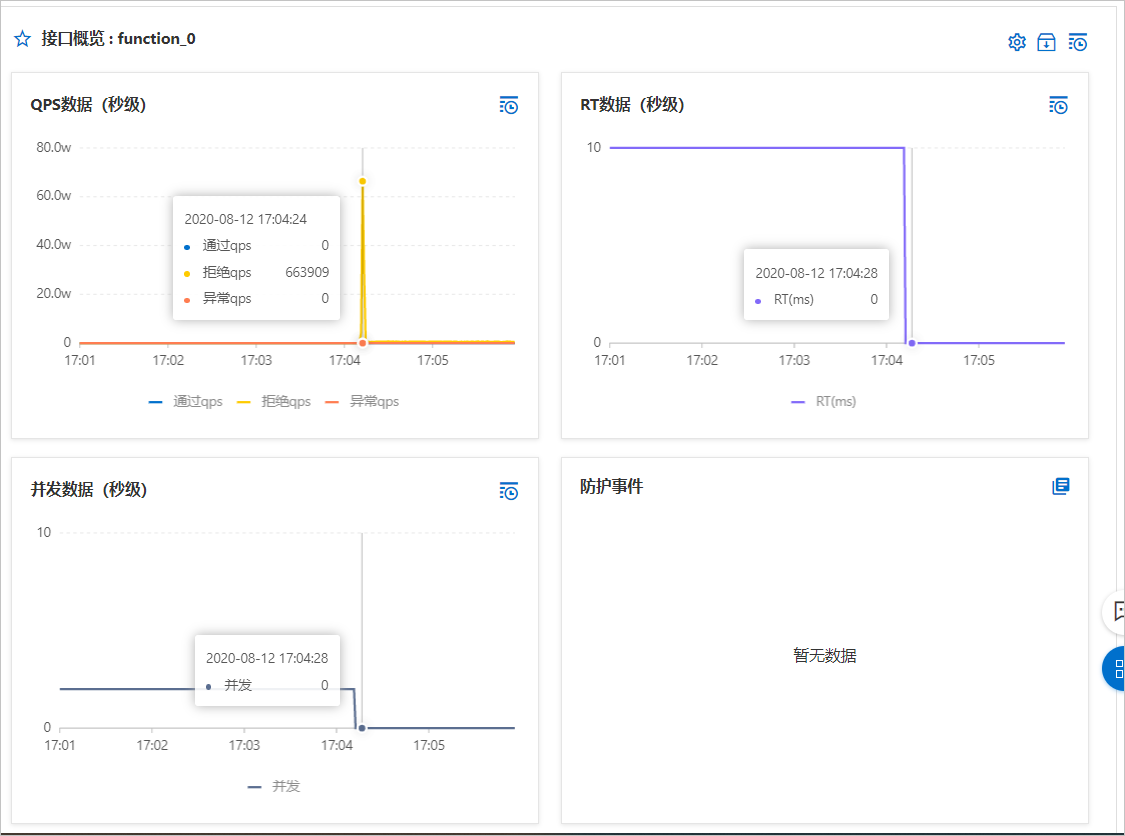
Task: Star the function_0 interface as favorite
Action: coord(22,39)
